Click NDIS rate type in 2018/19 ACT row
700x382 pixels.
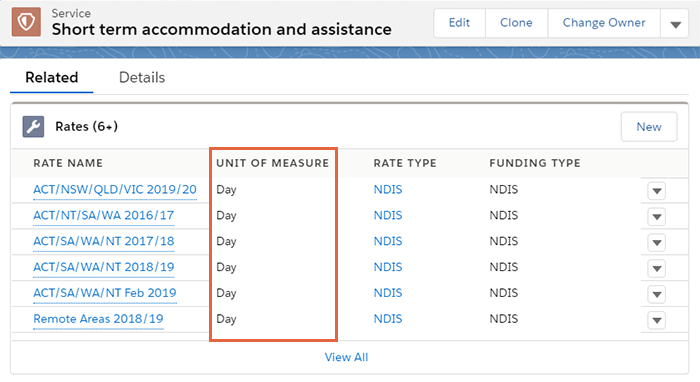pos(388,267)
